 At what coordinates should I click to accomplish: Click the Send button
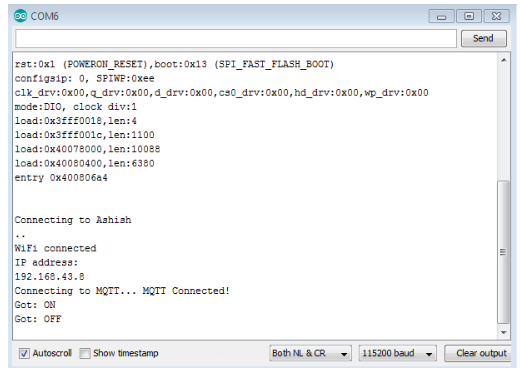point(484,38)
